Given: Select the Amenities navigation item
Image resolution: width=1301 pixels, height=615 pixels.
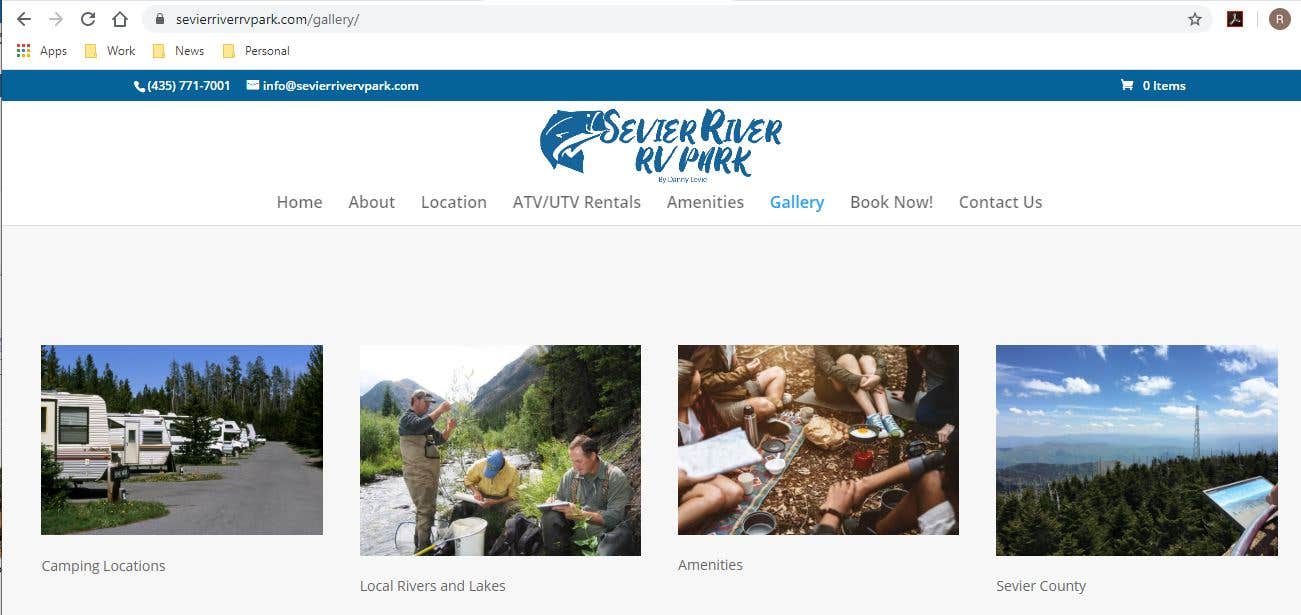Looking at the screenshot, I should (x=705, y=202).
